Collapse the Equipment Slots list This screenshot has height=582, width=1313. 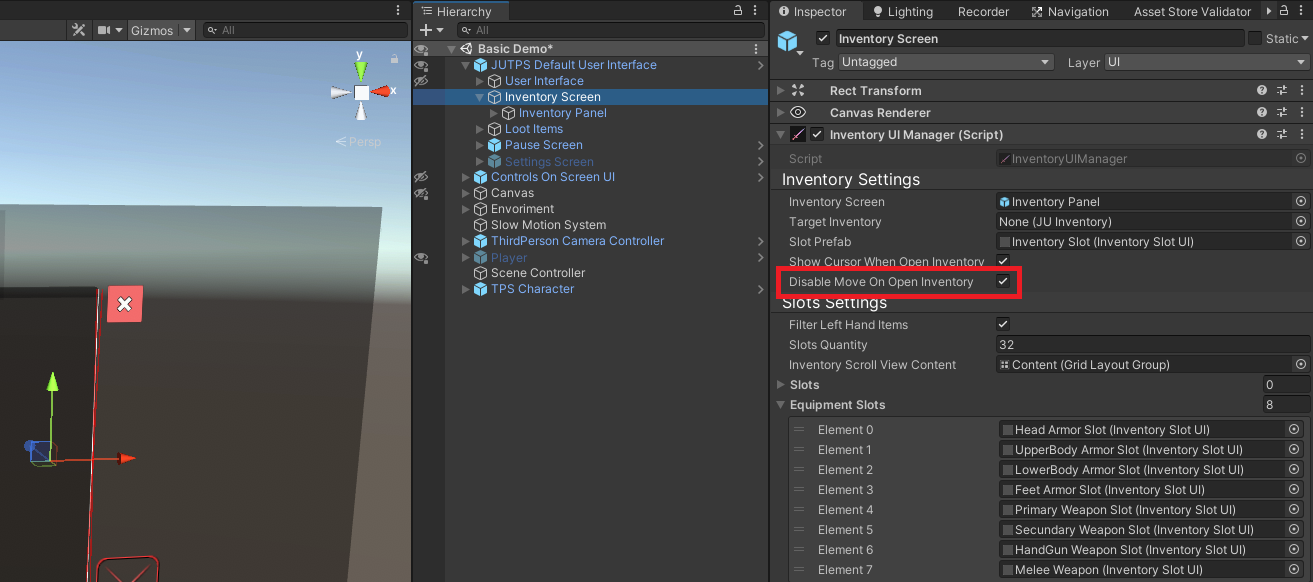[x=781, y=405]
